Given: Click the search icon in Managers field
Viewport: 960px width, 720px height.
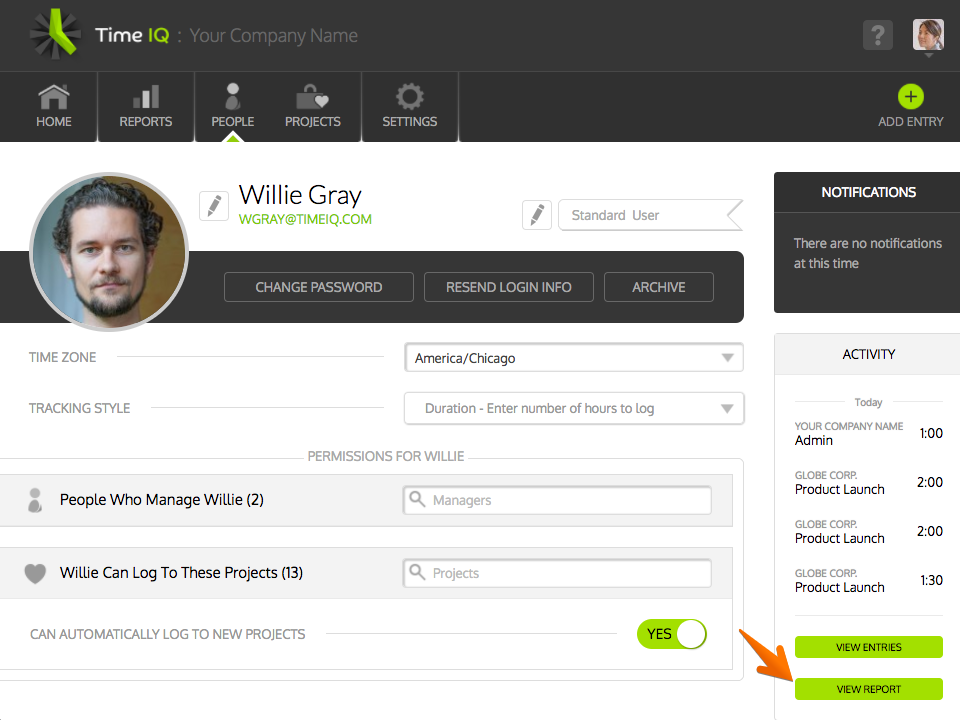Looking at the screenshot, I should [x=417, y=499].
